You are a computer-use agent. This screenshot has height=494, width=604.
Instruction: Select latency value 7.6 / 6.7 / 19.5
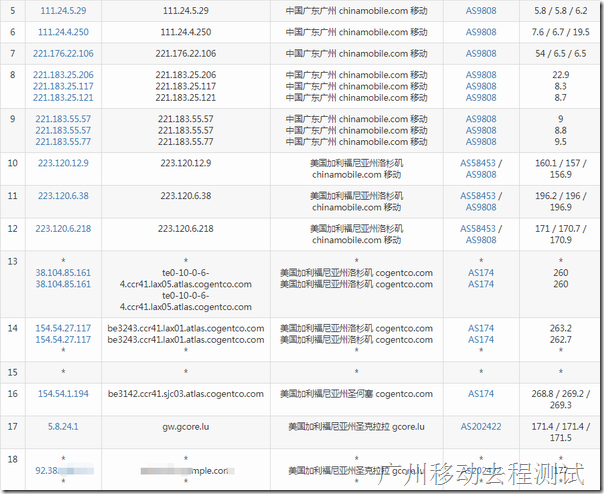(560, 32)
